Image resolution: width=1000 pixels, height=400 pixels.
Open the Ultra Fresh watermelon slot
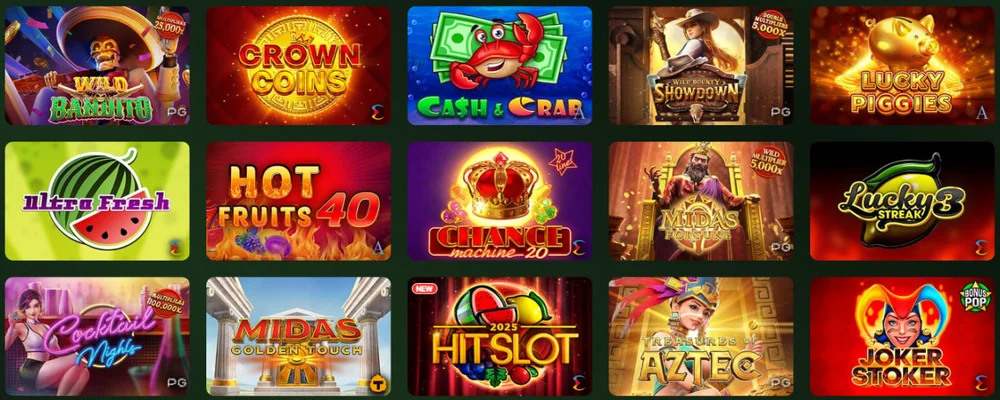pos(97,201)
